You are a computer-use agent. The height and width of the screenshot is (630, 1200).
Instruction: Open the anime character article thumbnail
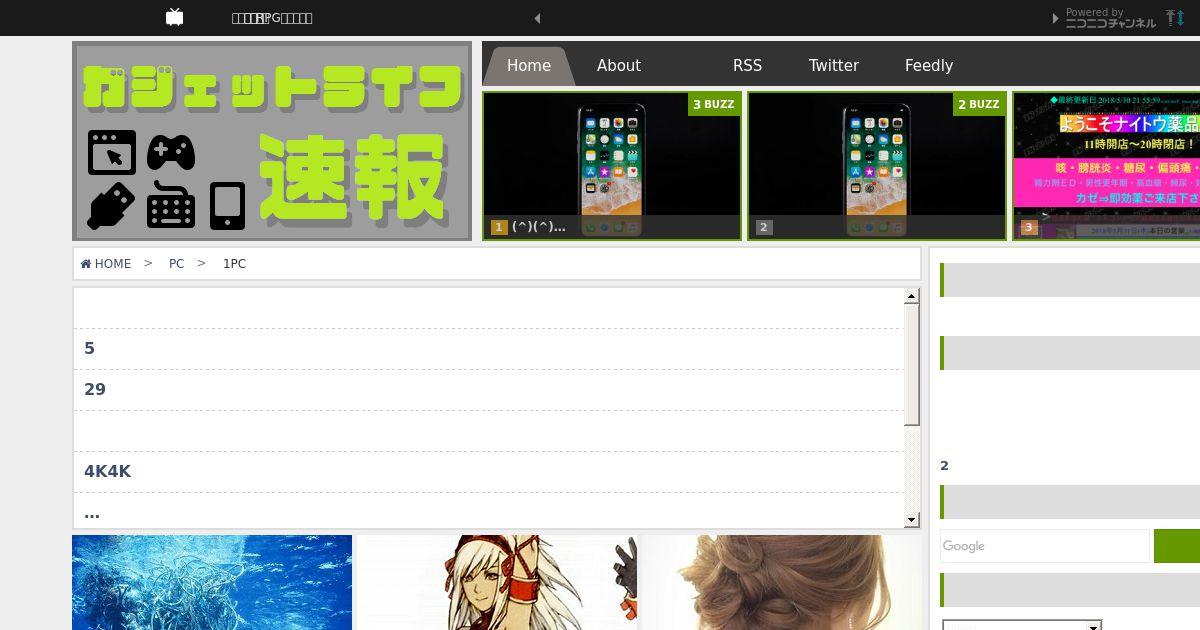(x=497, y=582)
